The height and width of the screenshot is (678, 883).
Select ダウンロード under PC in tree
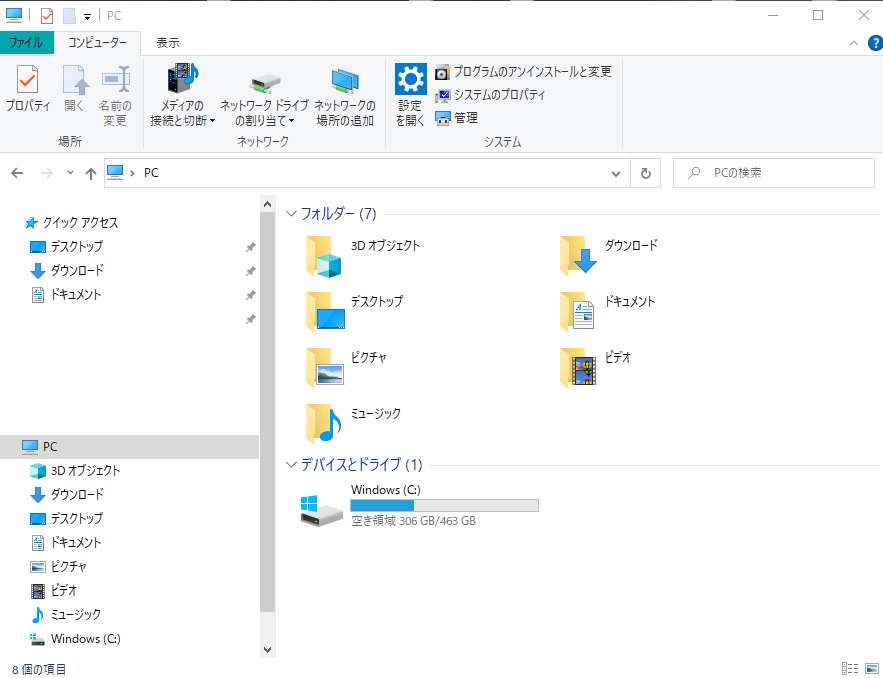[77, 494]
